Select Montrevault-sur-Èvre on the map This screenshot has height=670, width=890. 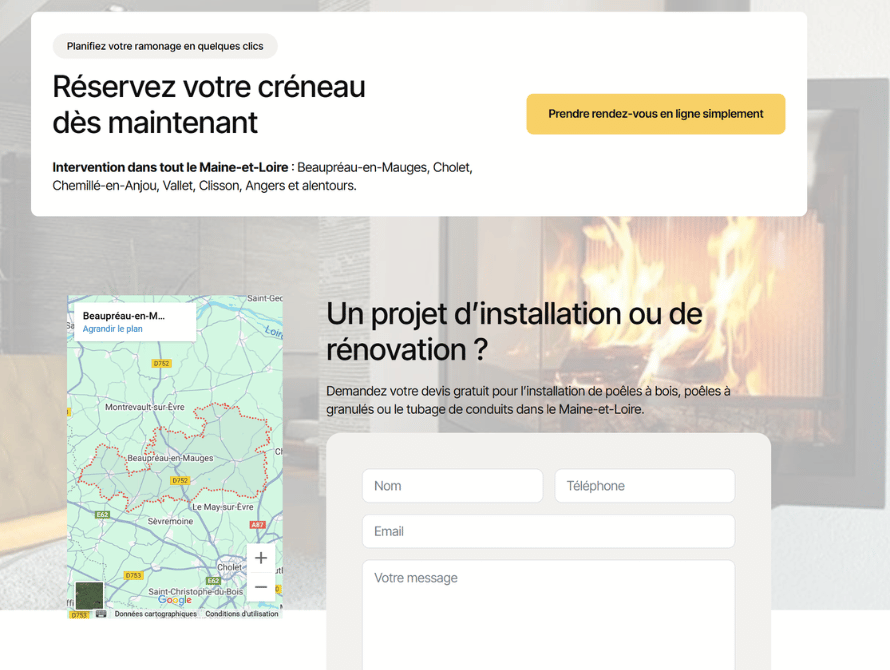pyautogui.click(x=145, y=407)
